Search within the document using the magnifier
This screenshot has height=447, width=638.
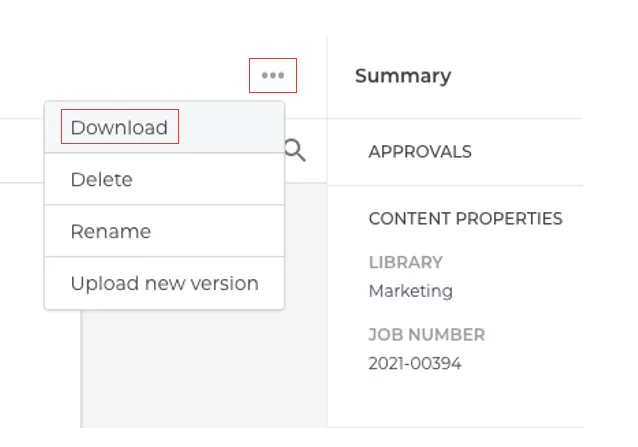pyautogui.click(x=295, y=150)
